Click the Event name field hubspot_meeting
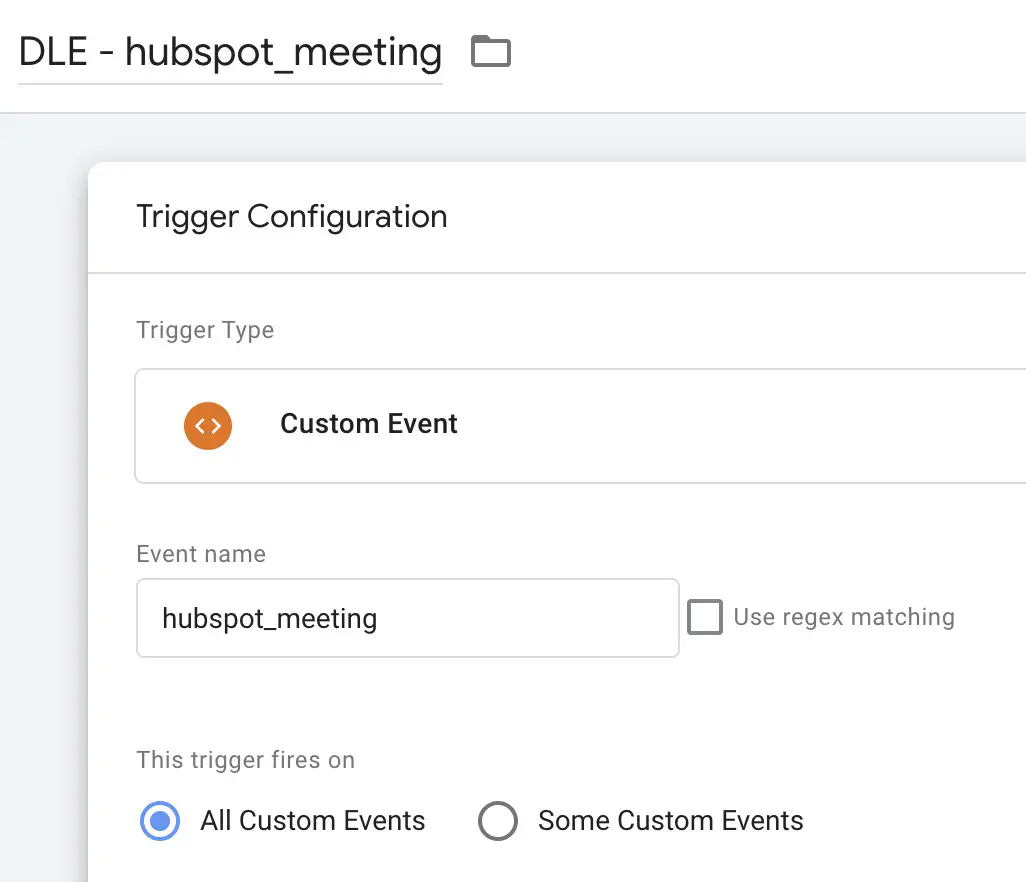Screen dimensions: 1026x882 408,618
